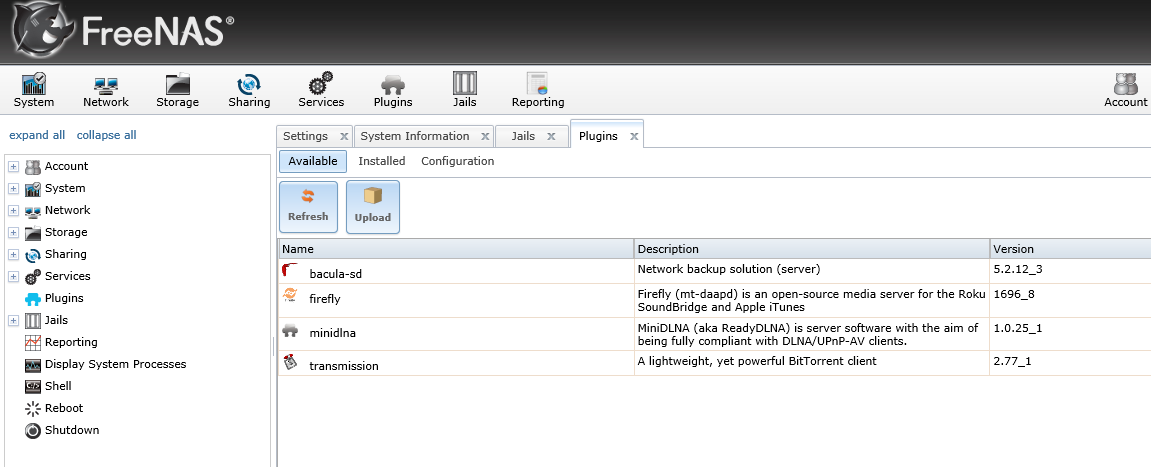Click the Plugins puzzle icon in the sidebar tree
Viewport: 1151px width, 467px height.
point(33,299)
